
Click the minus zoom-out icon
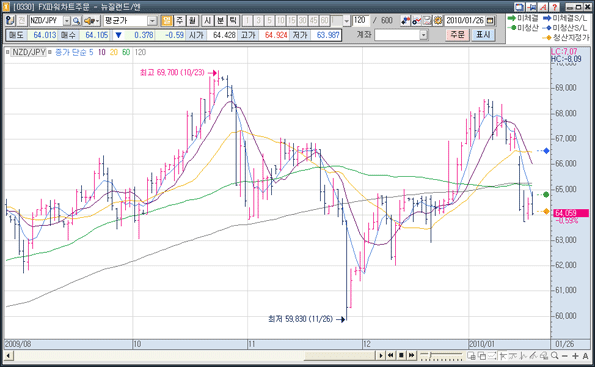[565, 356]
